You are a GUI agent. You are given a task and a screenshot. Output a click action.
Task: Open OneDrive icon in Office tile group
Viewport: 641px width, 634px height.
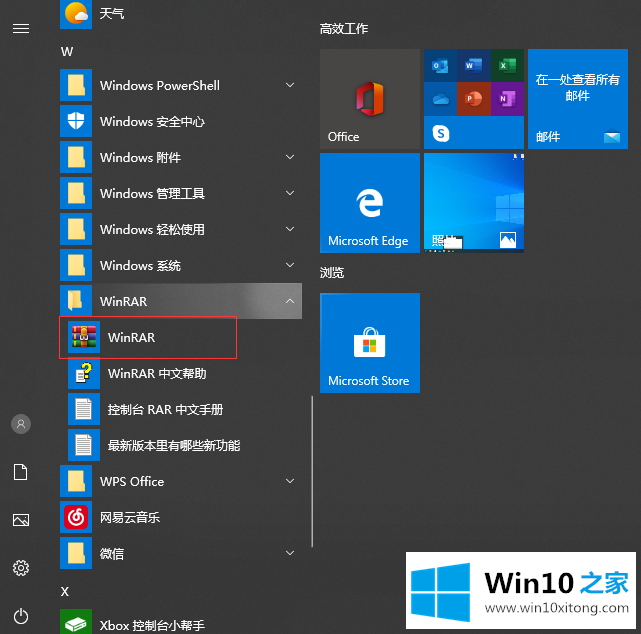440,99
